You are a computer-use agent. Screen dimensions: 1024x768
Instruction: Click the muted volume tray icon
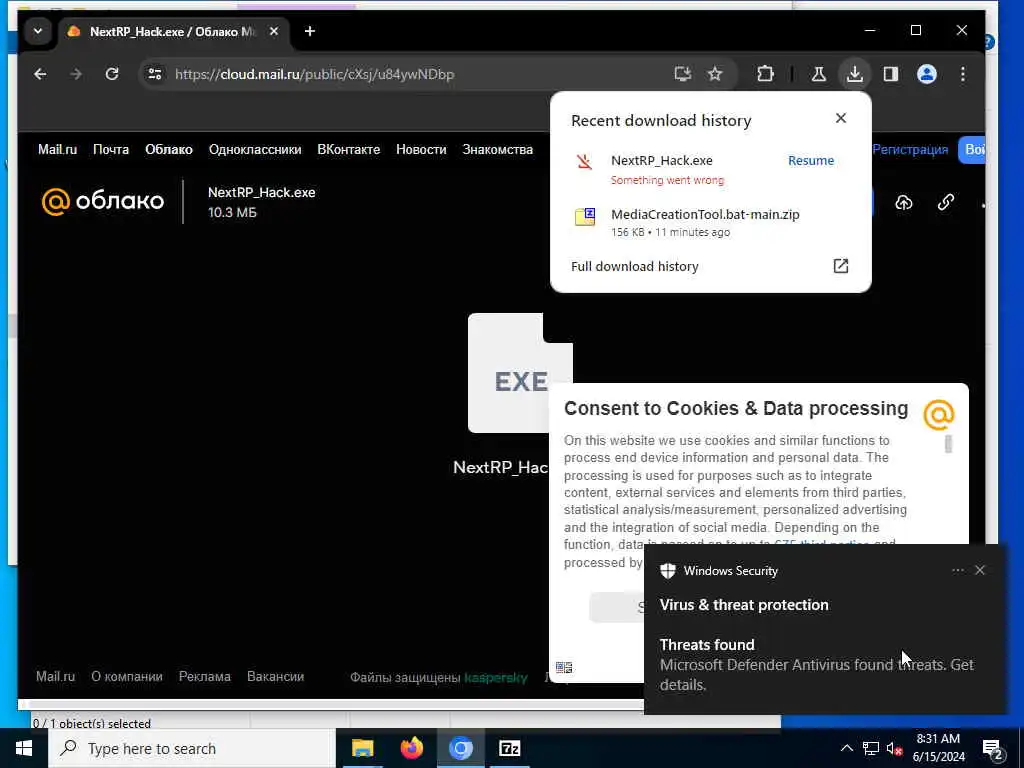click(894, 749)
